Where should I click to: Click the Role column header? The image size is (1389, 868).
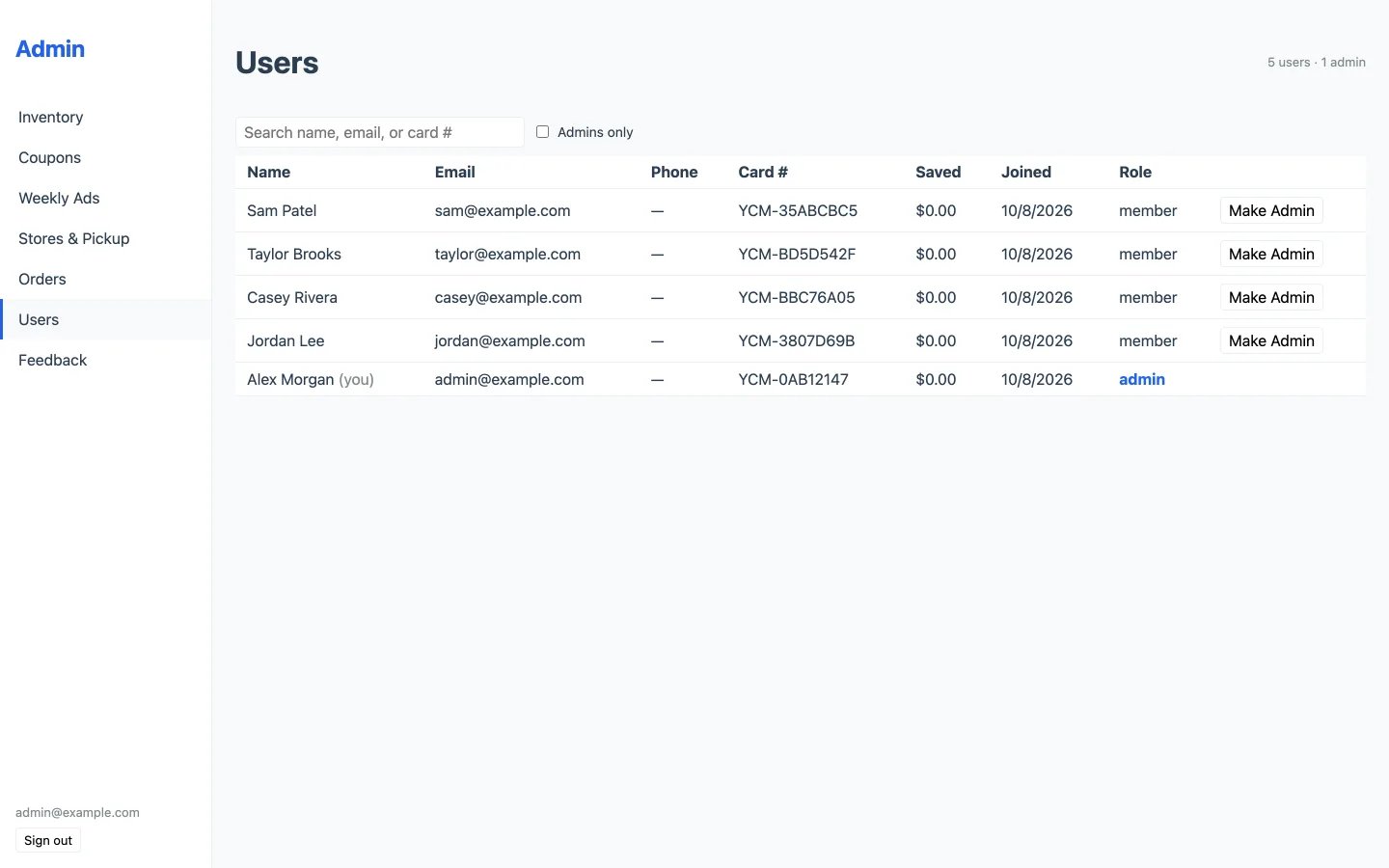[1135, 172]
